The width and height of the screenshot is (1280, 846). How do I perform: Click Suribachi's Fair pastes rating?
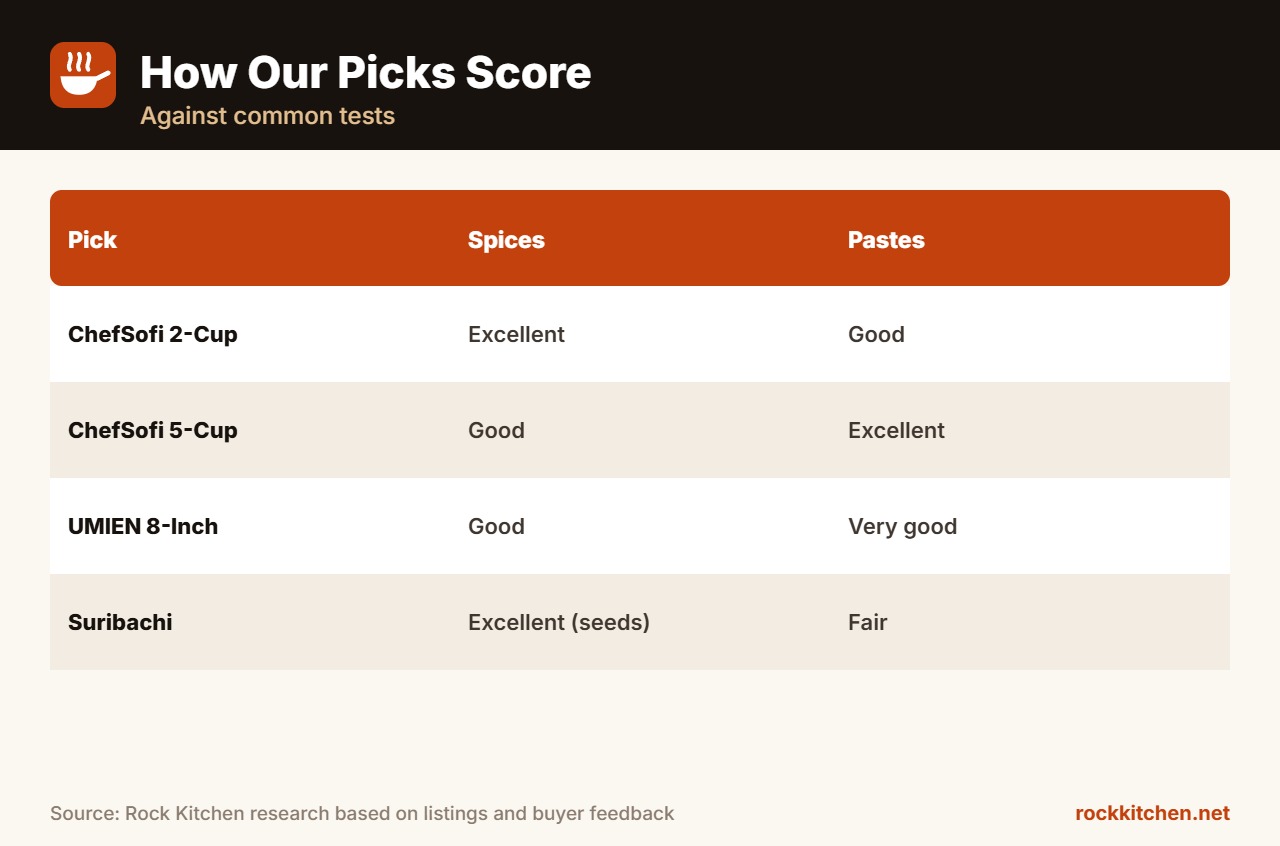coord(868,622)
